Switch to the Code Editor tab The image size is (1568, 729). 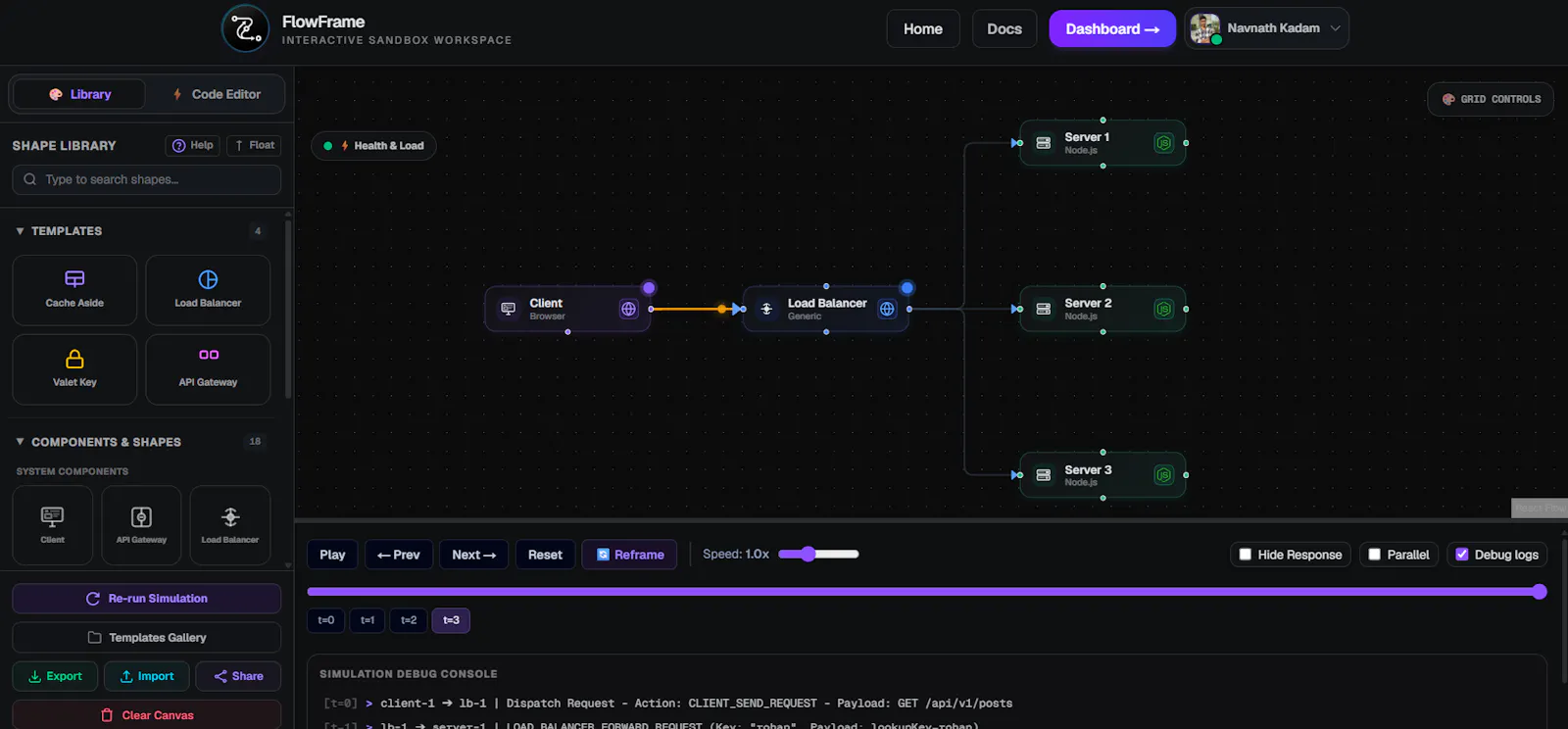(x=216, y=94)
